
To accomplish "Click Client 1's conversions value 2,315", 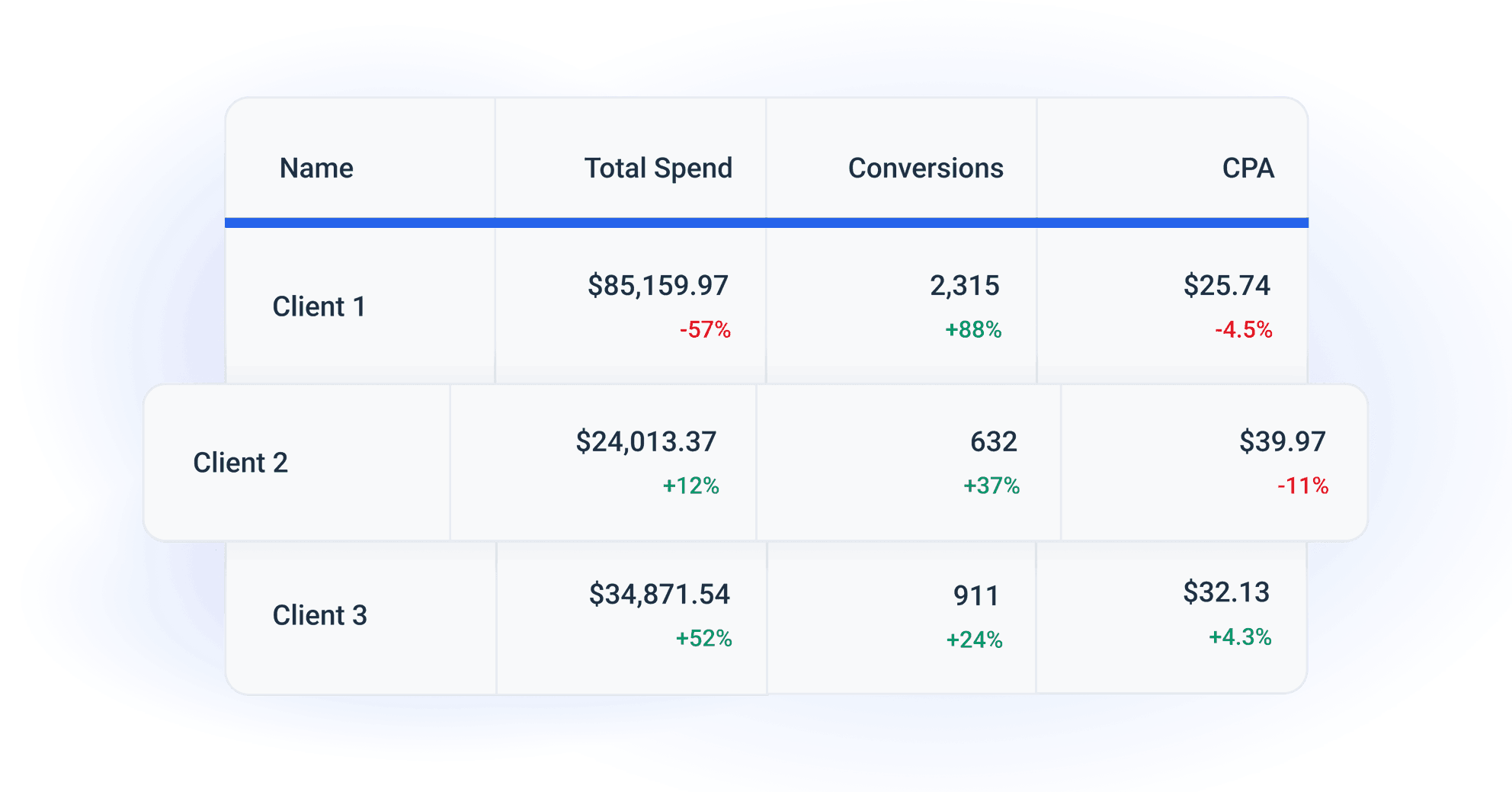I will pos(963,288).
